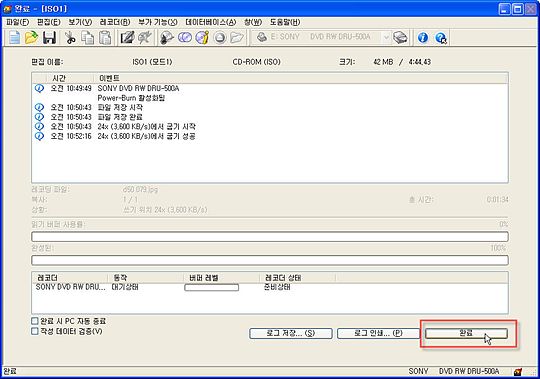This screenshot has width=540, height=379.
Task: Select the 파일 저장 시작 log entry
Action: pos(120,107)
